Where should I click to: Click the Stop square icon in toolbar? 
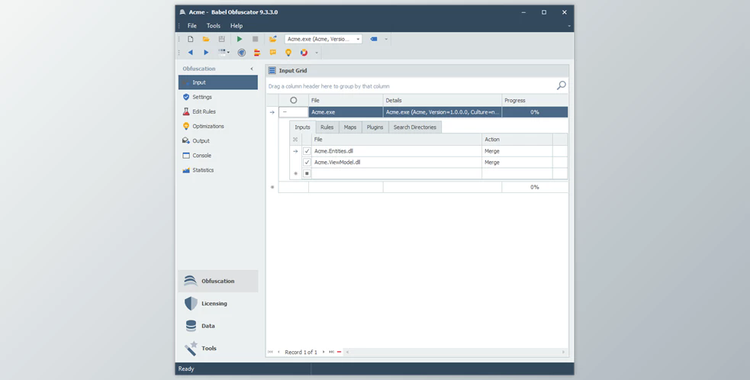click(255, 39)
